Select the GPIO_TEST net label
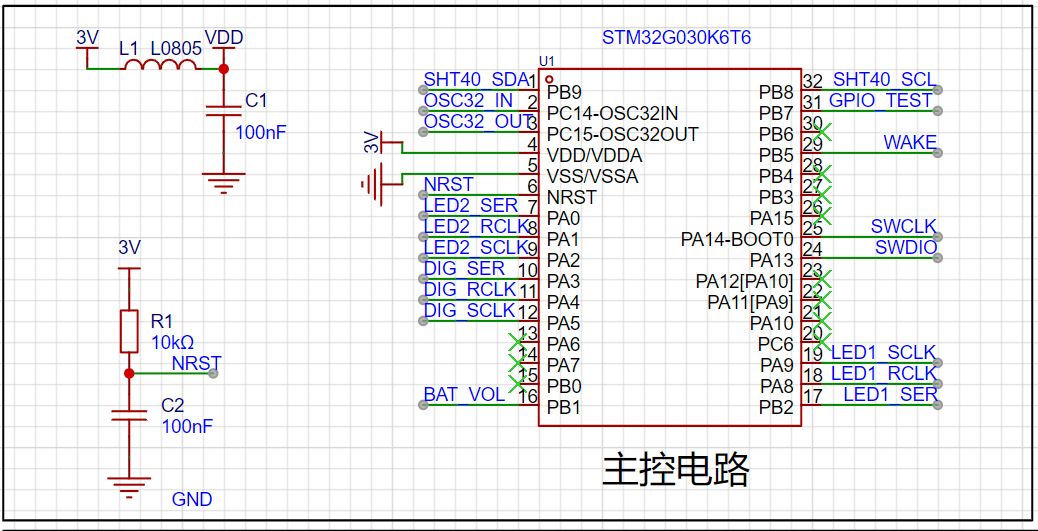Image resolution: width=1038 pixels, height=531 pixels. (x=881, y=101)
